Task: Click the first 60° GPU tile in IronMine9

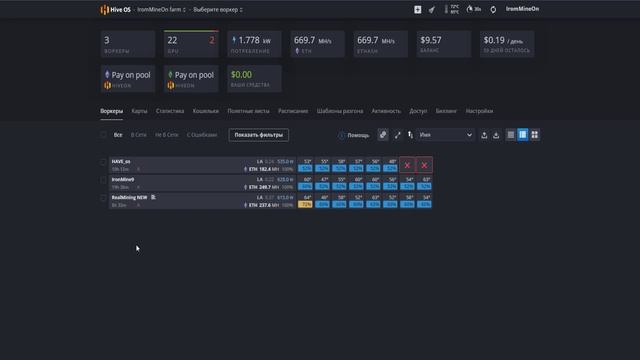Action: [x=305, y=183]
